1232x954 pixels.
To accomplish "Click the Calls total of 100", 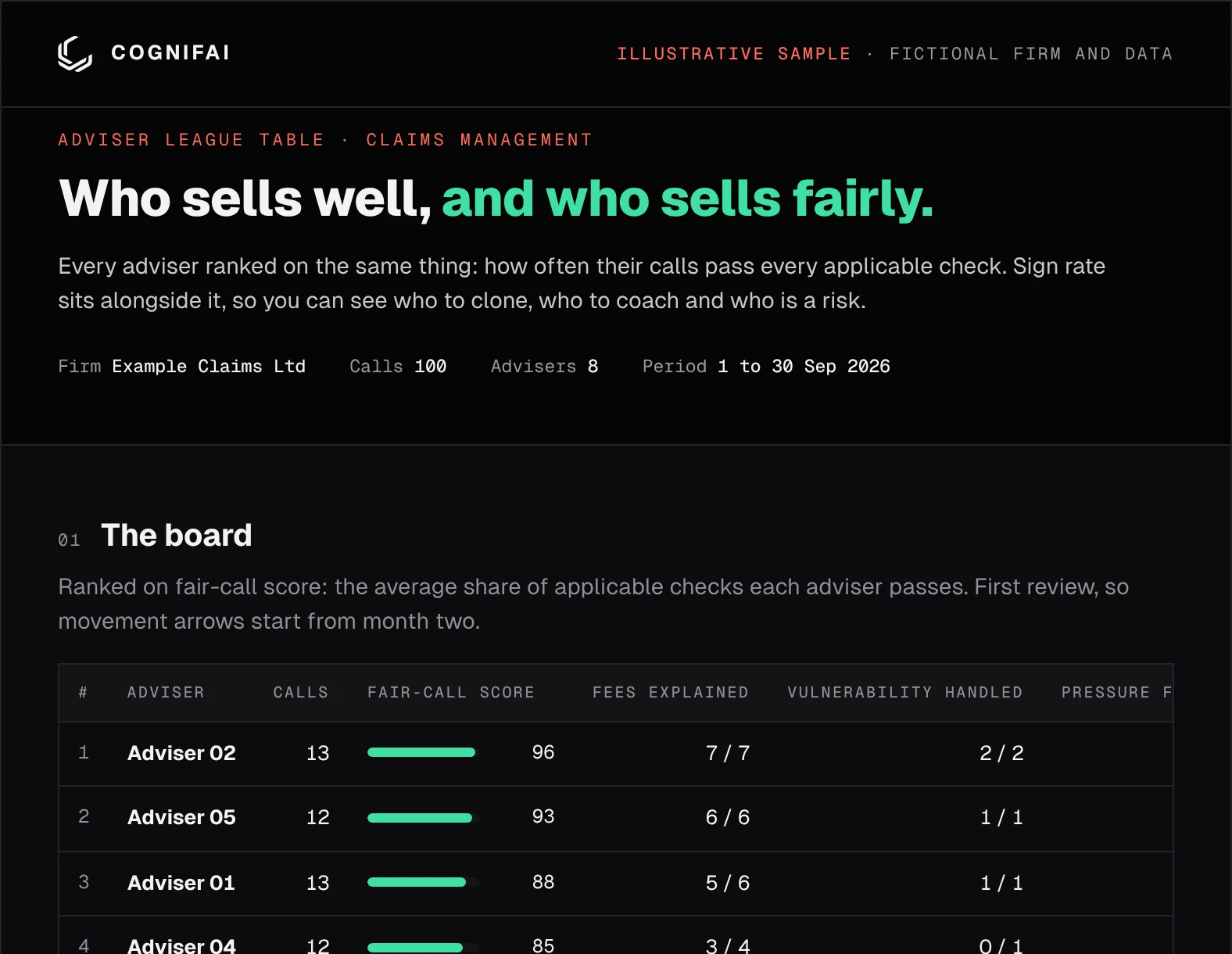I will click(x=430, y=366).
